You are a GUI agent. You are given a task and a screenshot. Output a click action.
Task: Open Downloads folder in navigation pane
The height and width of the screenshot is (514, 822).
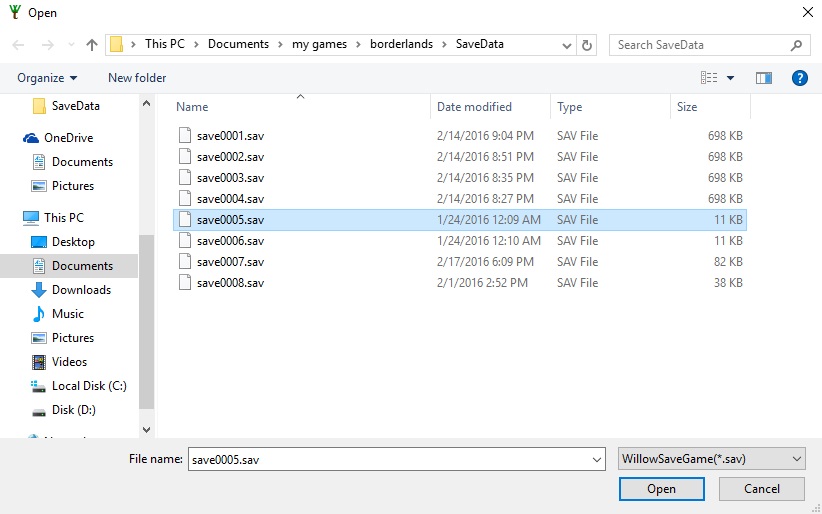click(x=81, y=290)
